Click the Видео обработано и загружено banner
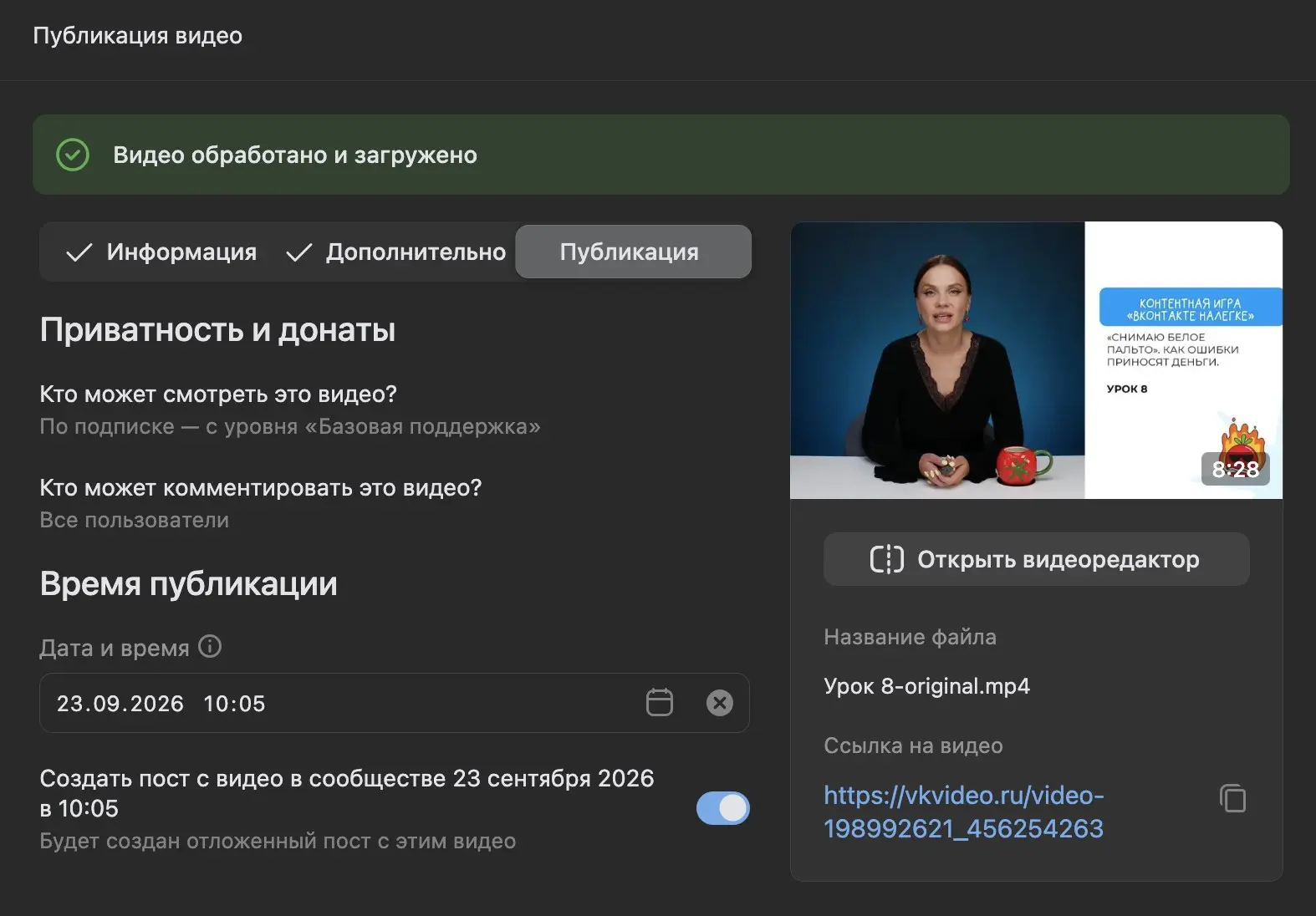The height and width of the screenshot is (916, 1316). point(661,155)
